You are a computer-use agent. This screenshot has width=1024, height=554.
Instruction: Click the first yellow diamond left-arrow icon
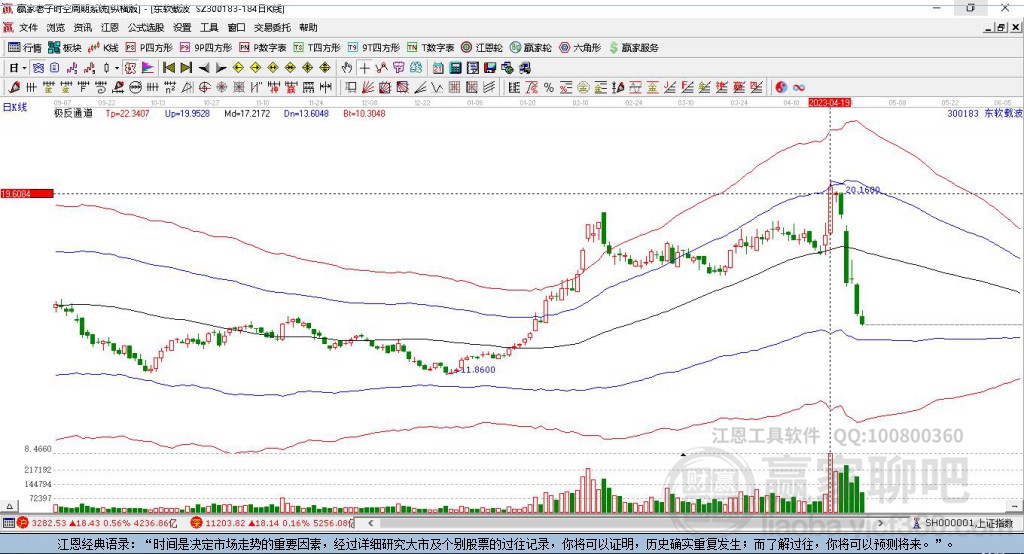[238, 68]
